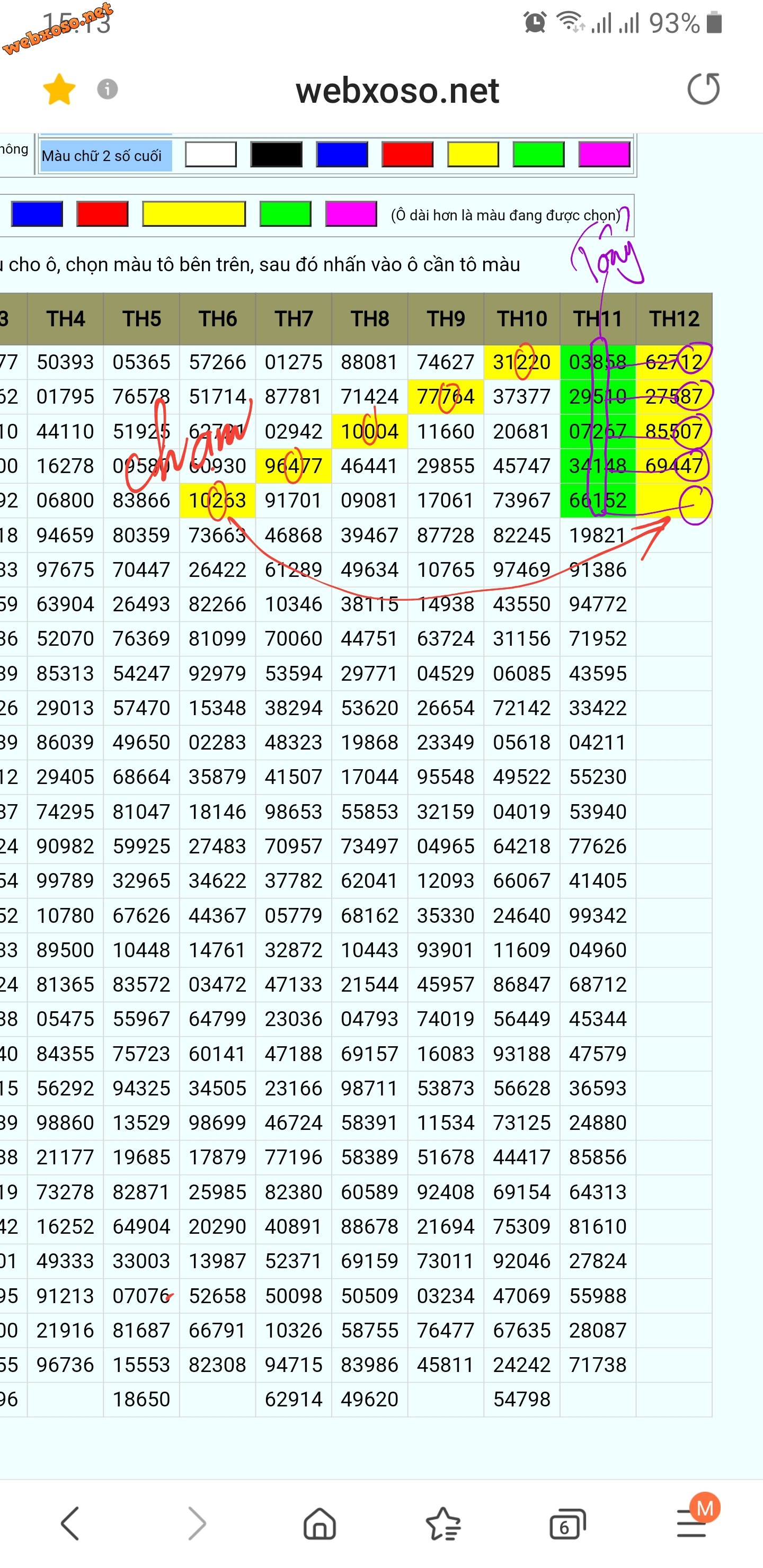The width and height of the screenshot is (763, 1568).
Task: Click cell 52070 in TH4
Action: 66,638
